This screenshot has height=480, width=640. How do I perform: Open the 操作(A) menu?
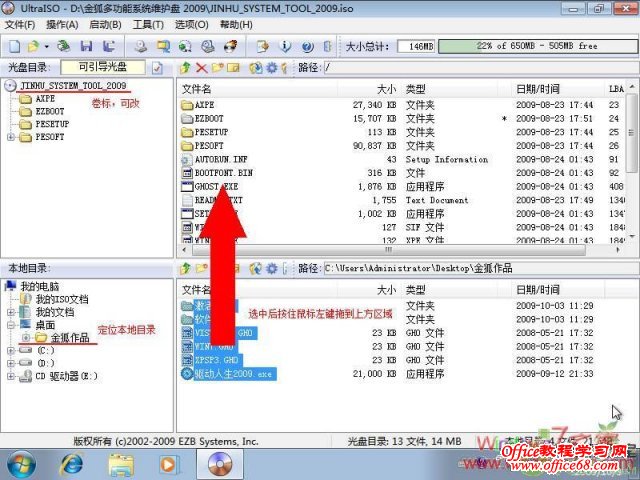pos(62,25)
